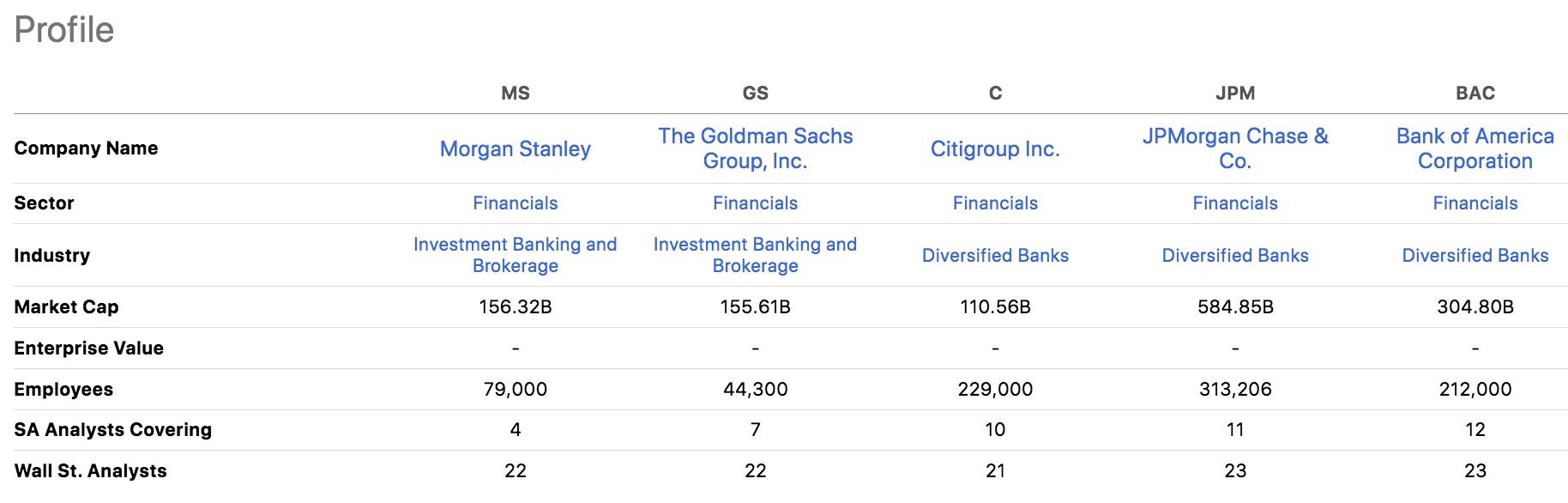Select Financials sector link for Citigroup
Screen dimensions: 1568x503
[x=995, y=203]
